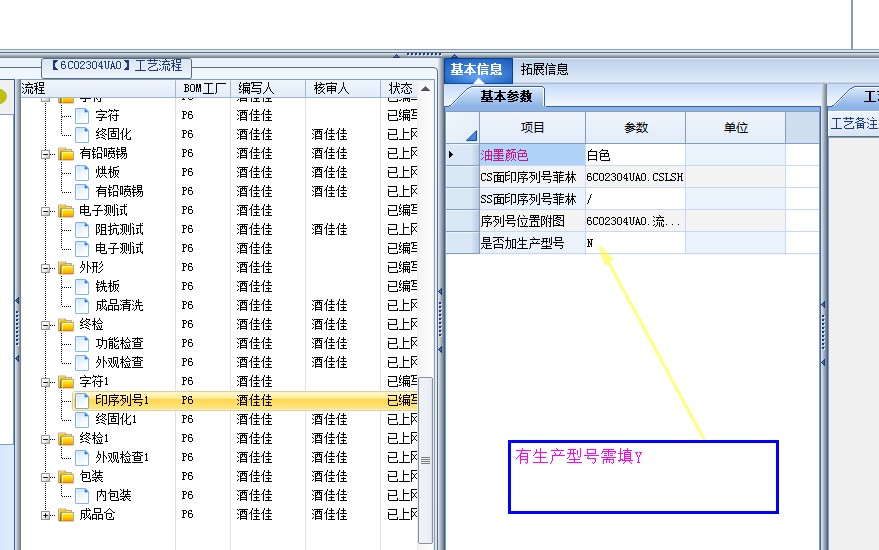
Task: Sort by the BOM工厂 column header
Action: [203, 89]
